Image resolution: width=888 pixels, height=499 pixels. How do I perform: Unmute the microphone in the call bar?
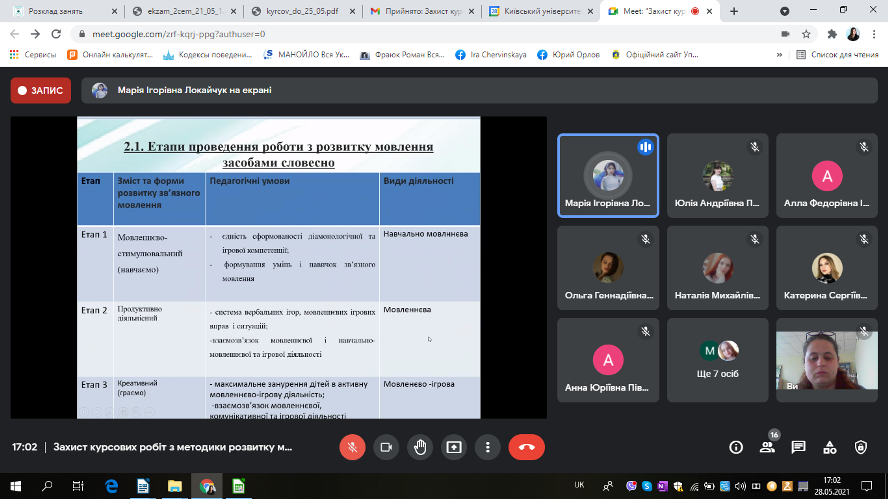[x=351, y=447]
